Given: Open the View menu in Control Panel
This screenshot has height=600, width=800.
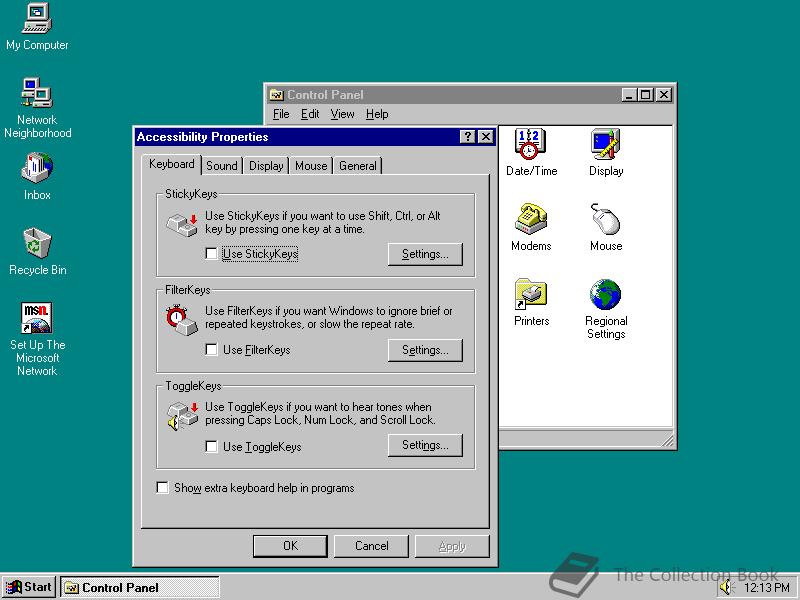Looking at the screenshot, I should (x=343, y=114).
